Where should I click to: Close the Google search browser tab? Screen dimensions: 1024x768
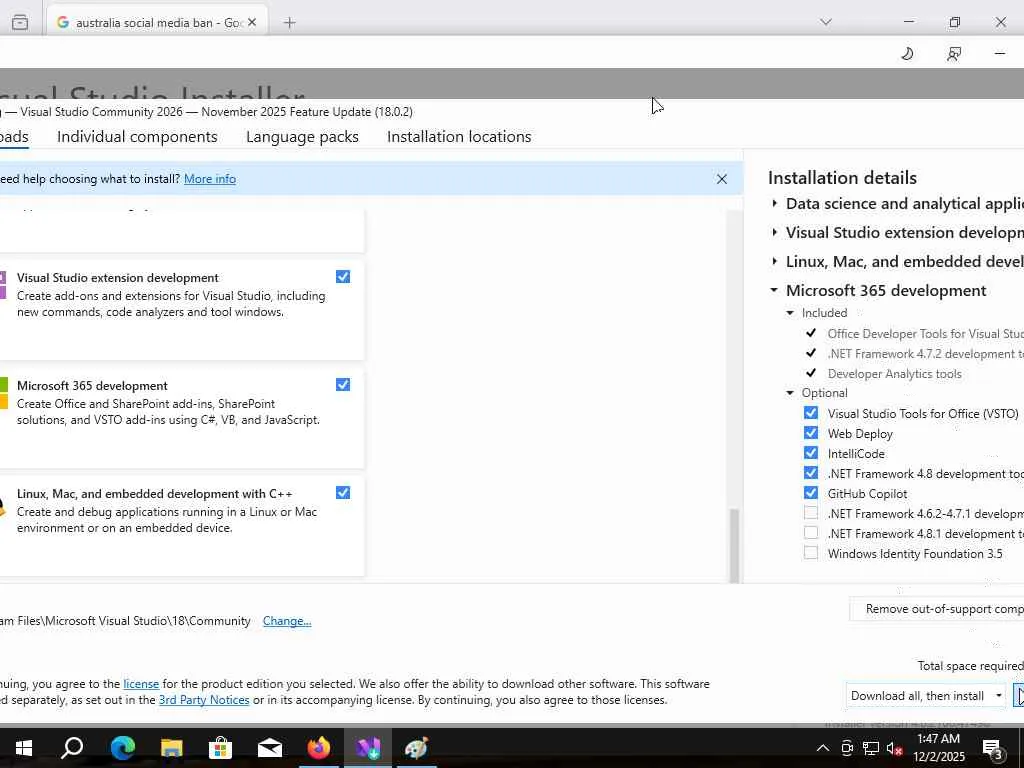pyautogui.click(x=252, y=22)
